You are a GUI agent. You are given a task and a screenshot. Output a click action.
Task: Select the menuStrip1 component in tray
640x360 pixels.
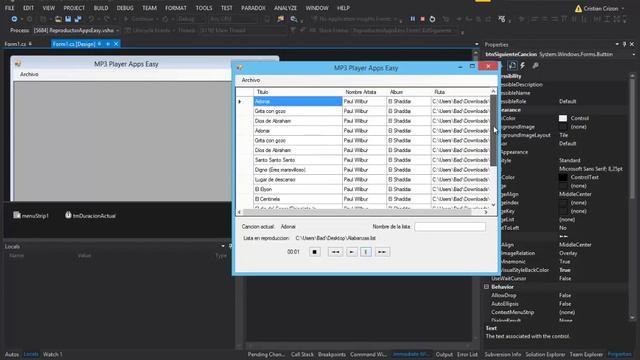(31, 216)
